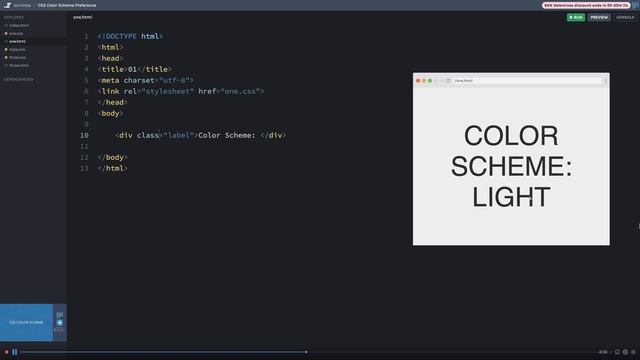This screenshot has height=360, width=640.
Task: Switch to the CONSOLE panel
Action: click(x=625, y=18)
